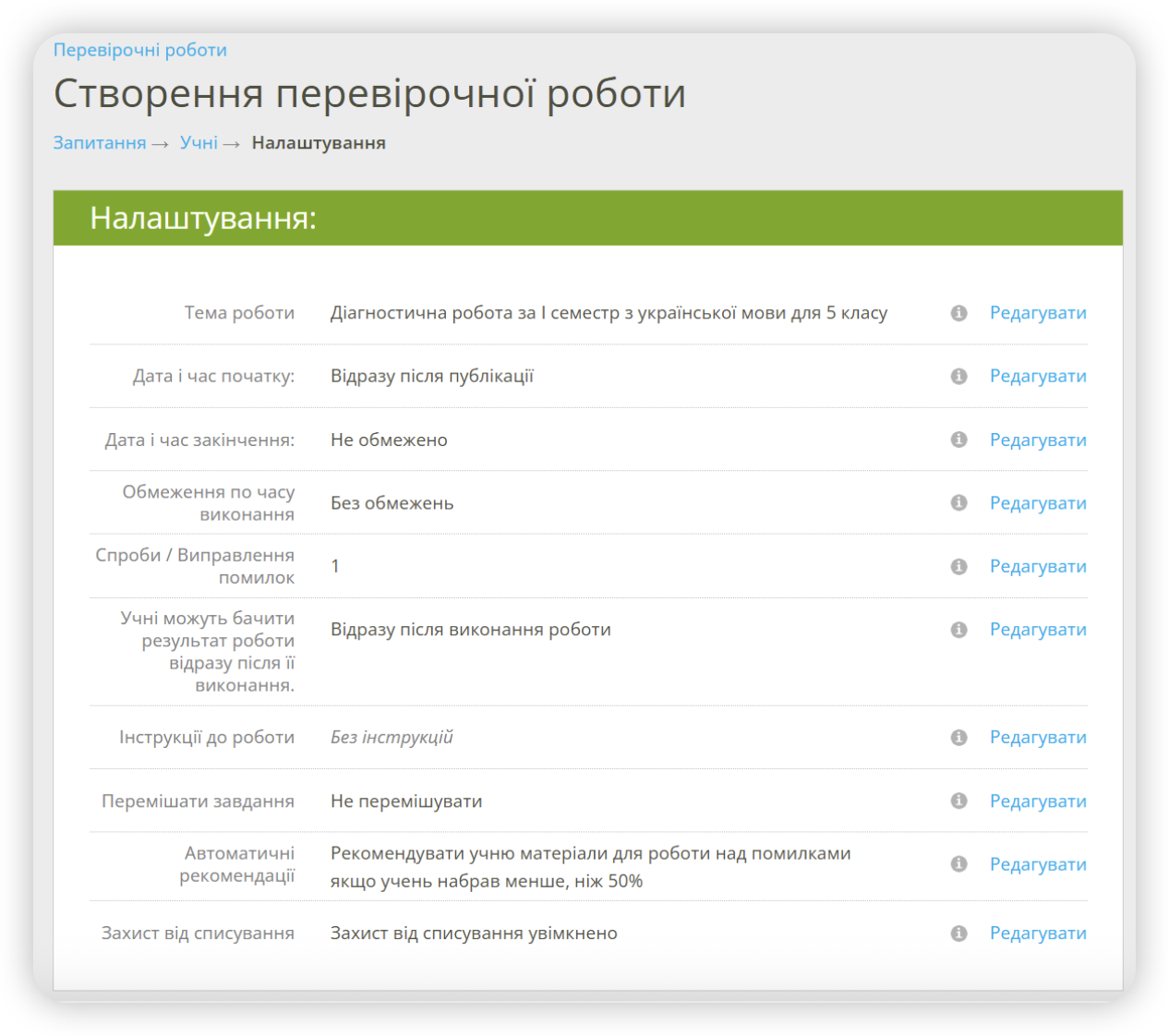Switch to the Учні step
Image resolution: width=1169 pixels, height=1036 pixels.
(x=199, y=142)
